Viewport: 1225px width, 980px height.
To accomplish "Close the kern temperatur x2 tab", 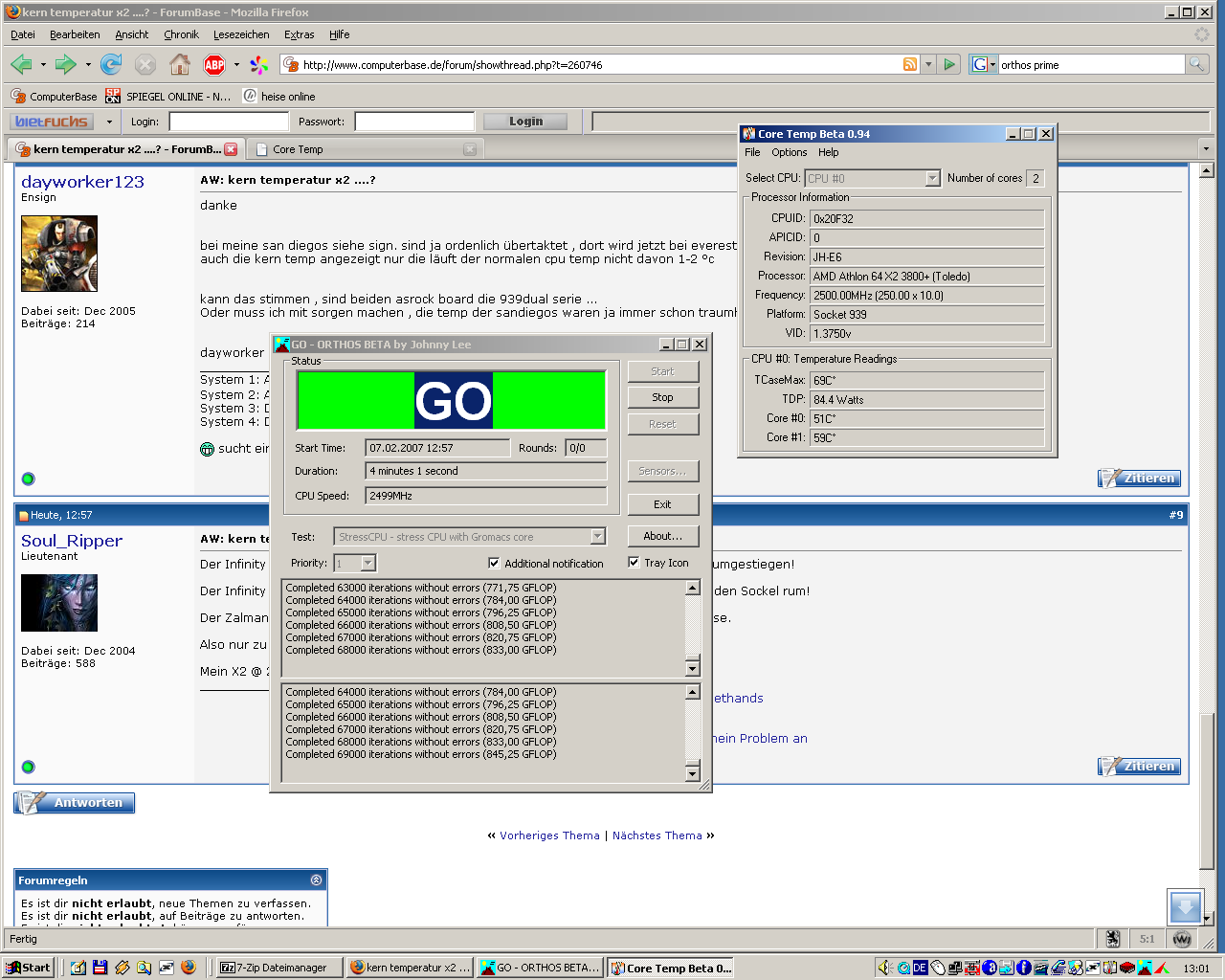I will click(x=231, y=149).
